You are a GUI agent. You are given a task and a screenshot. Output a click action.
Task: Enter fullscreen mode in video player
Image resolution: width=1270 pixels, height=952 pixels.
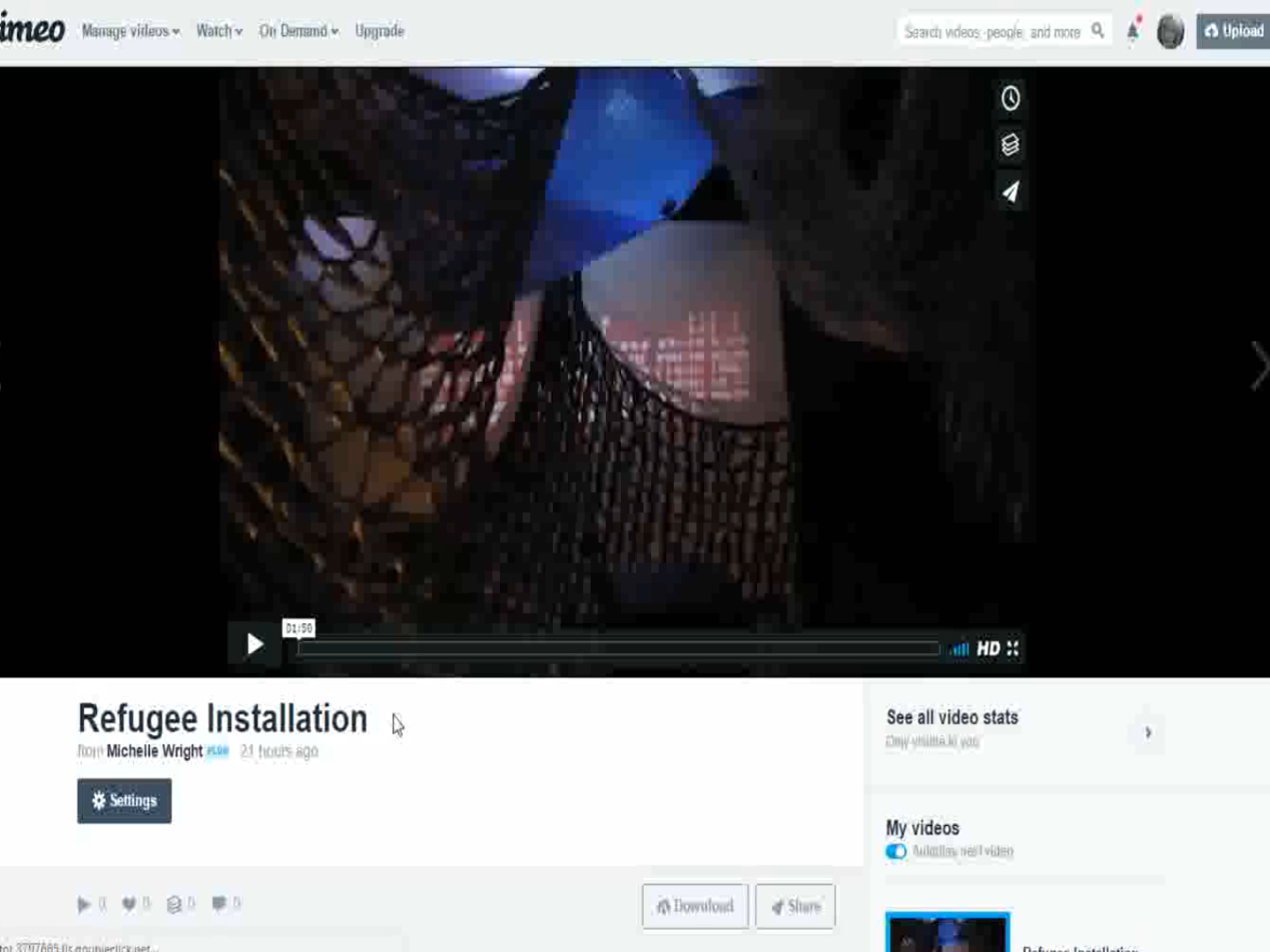1013,649
